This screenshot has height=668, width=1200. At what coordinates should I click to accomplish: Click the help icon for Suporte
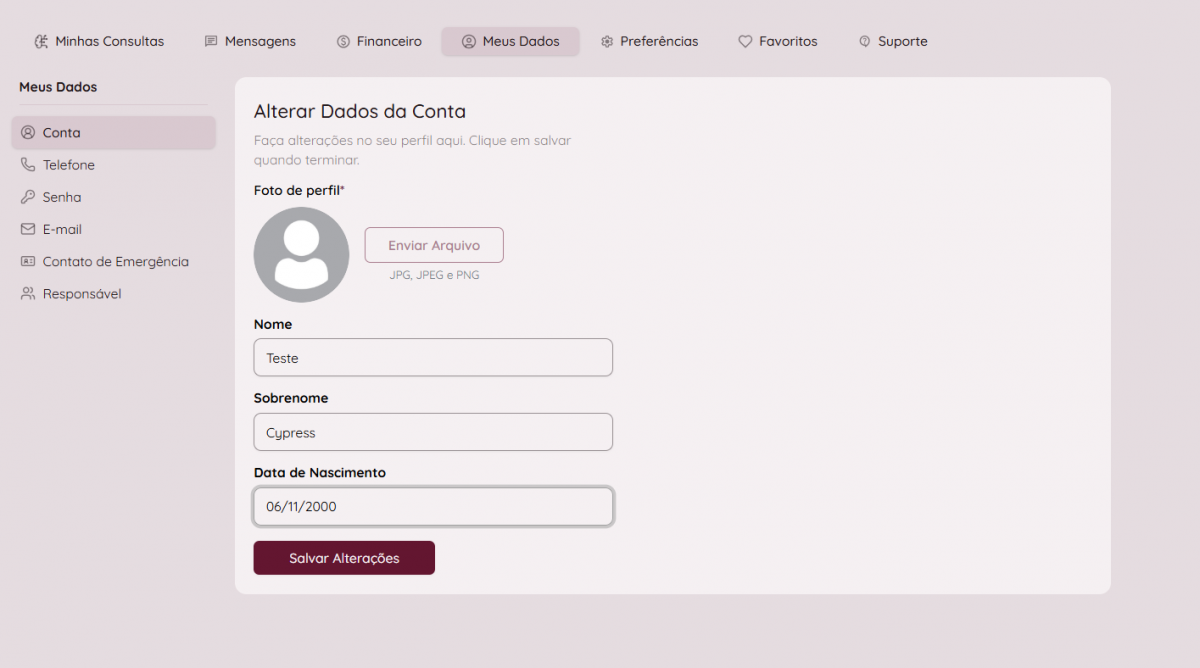coord(865,42)
